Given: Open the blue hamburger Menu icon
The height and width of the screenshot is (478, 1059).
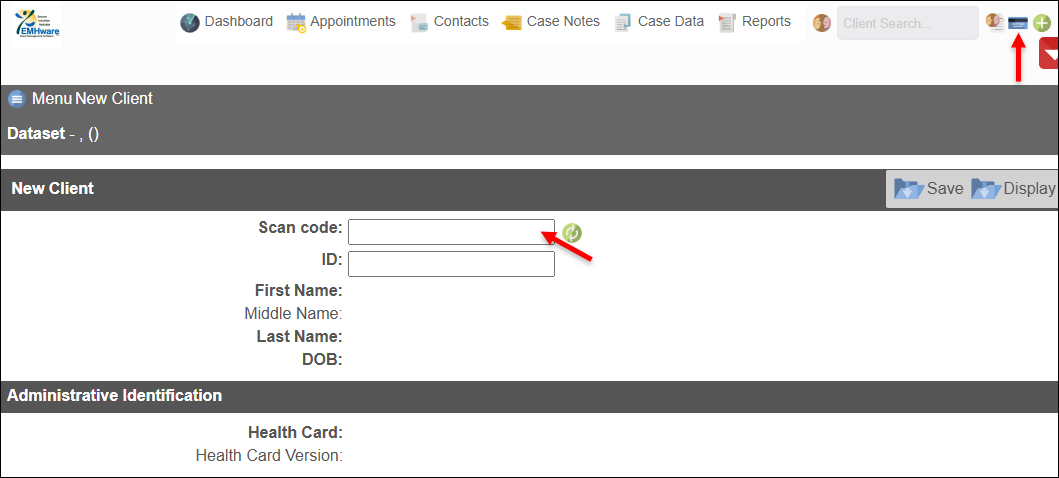Looking at the screenshot, I should click(x=16, y=99).
